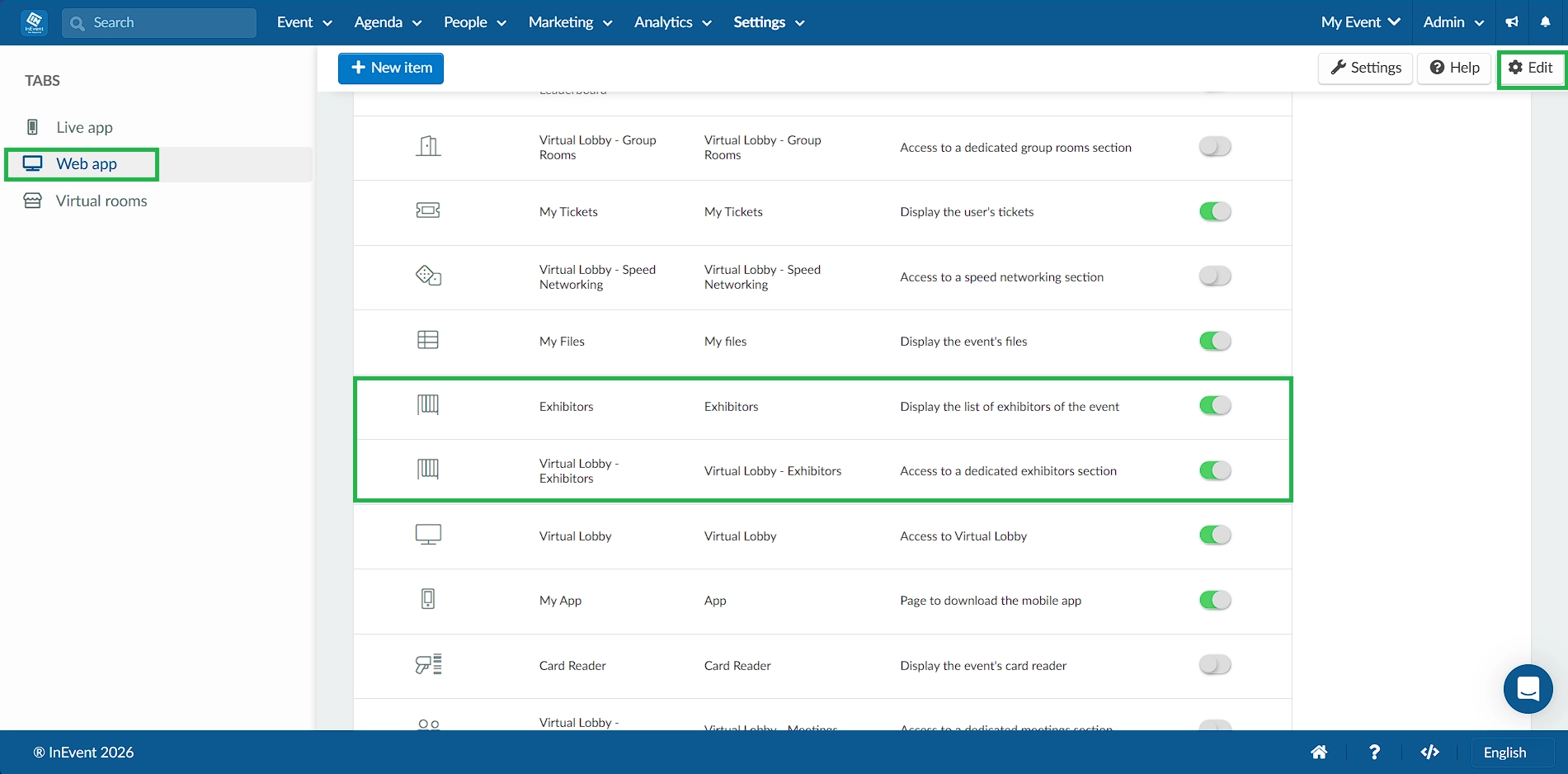Disable Access to Virtual Lobby toggle

tap(1215, 536)
